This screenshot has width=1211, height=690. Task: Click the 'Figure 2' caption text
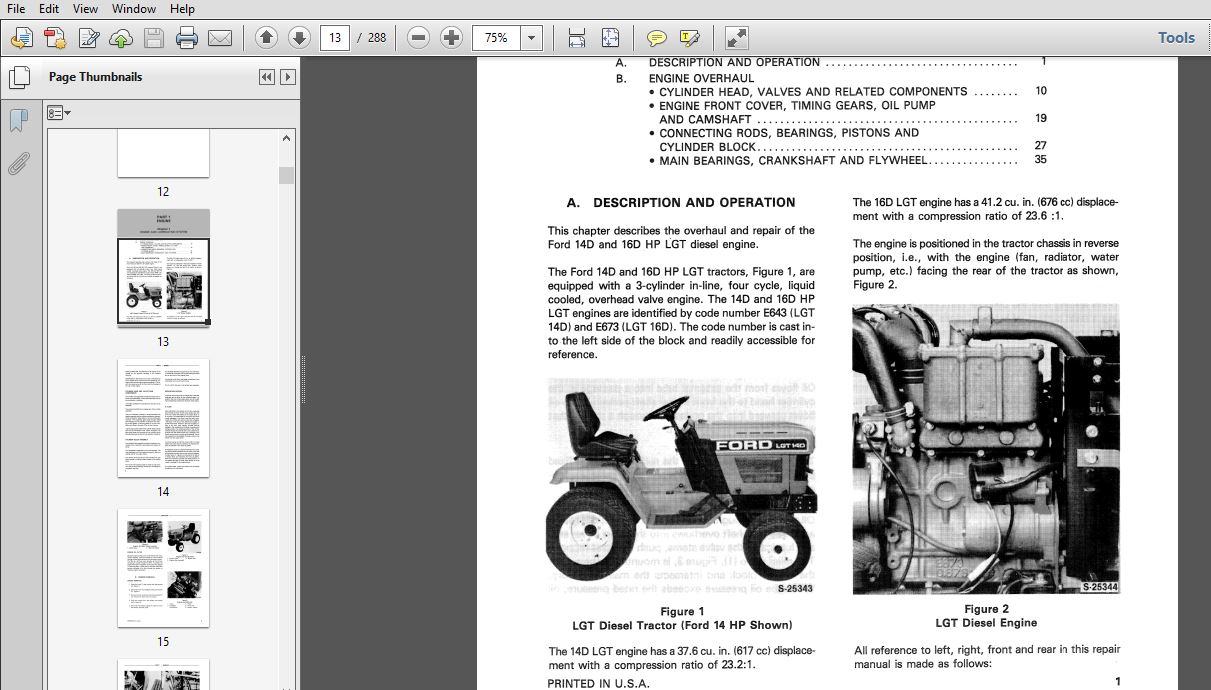coord(986,609)
